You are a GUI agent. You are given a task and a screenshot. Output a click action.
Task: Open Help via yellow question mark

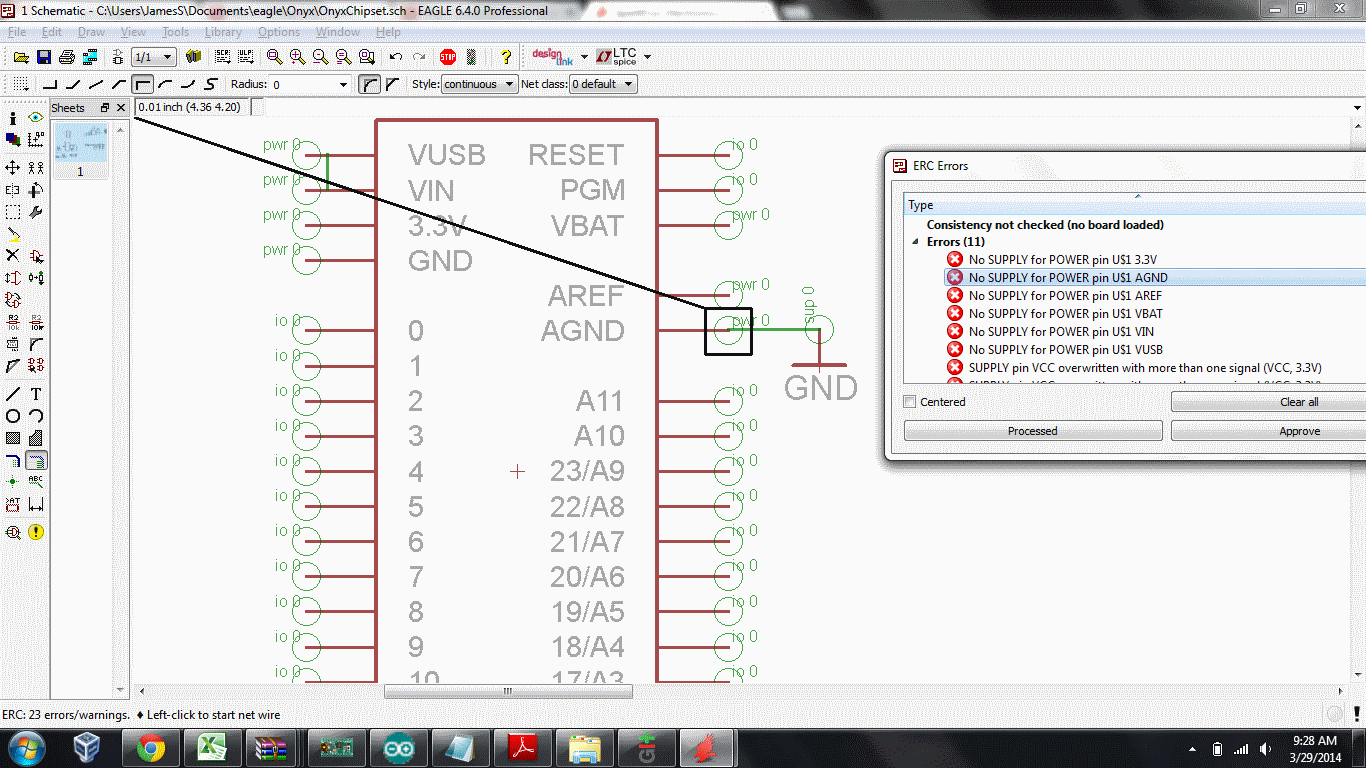(506, 57)
